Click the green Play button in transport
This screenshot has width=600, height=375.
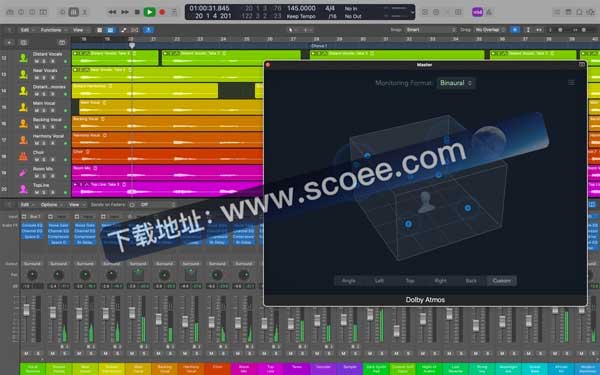[149, 12]
